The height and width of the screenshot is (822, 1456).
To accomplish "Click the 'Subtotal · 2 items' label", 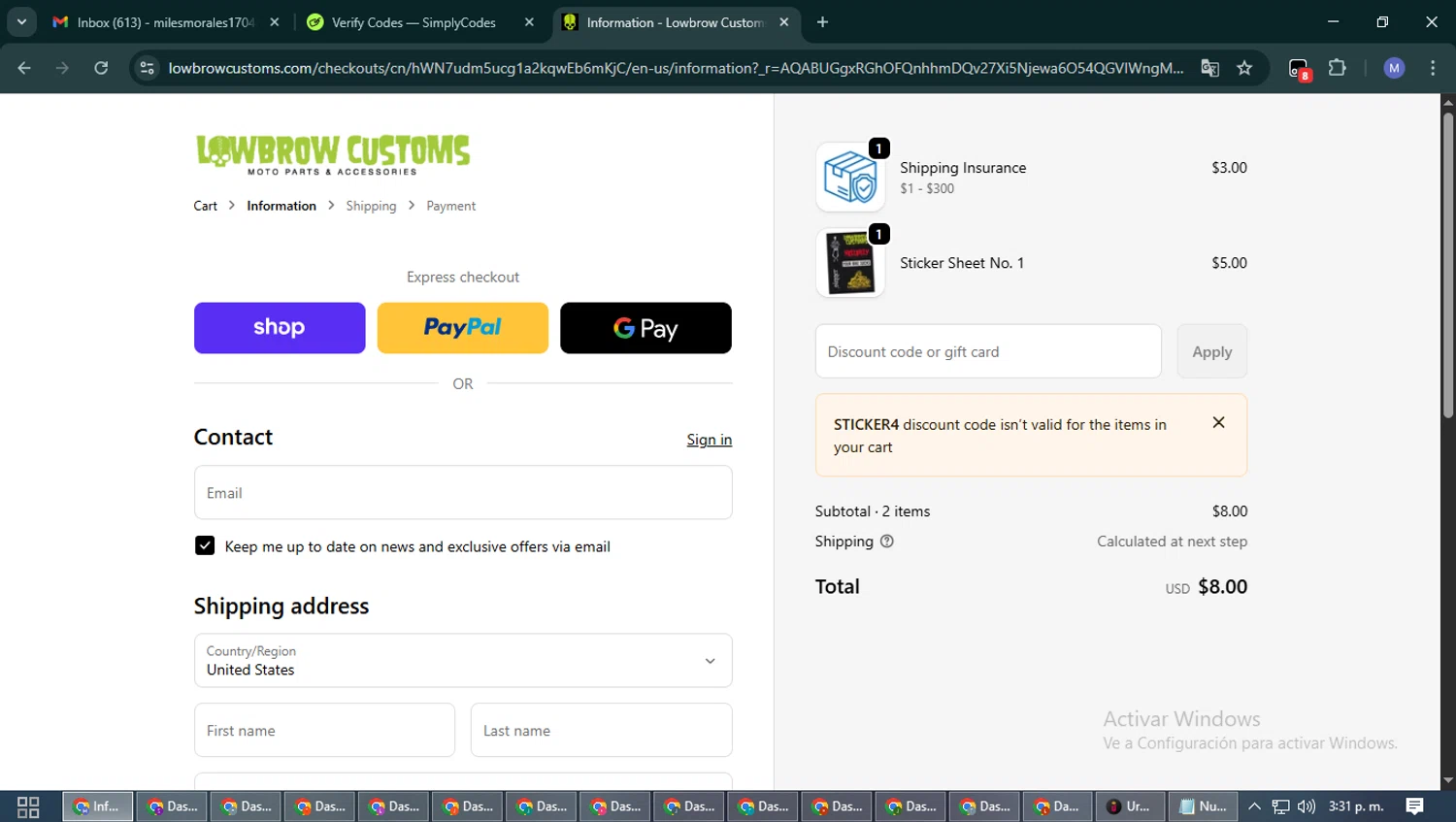I will (x=873, y=511).
